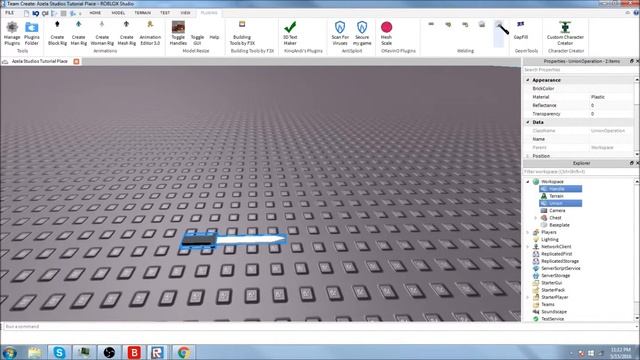Open Building Tools by F3X
The image size is (640, 360).
(x=242, y=33)
